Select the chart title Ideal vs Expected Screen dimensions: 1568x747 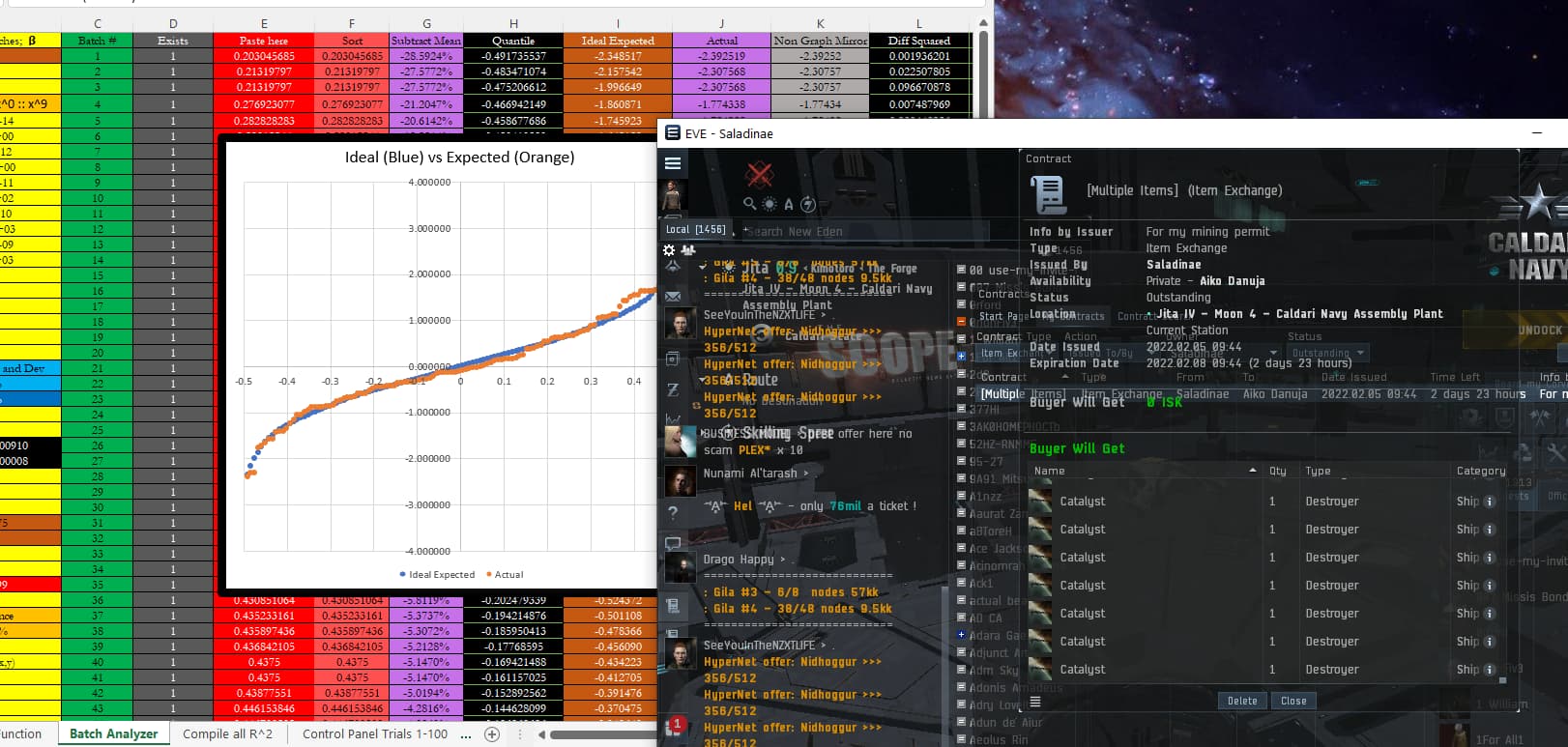(x=459, y=157)
